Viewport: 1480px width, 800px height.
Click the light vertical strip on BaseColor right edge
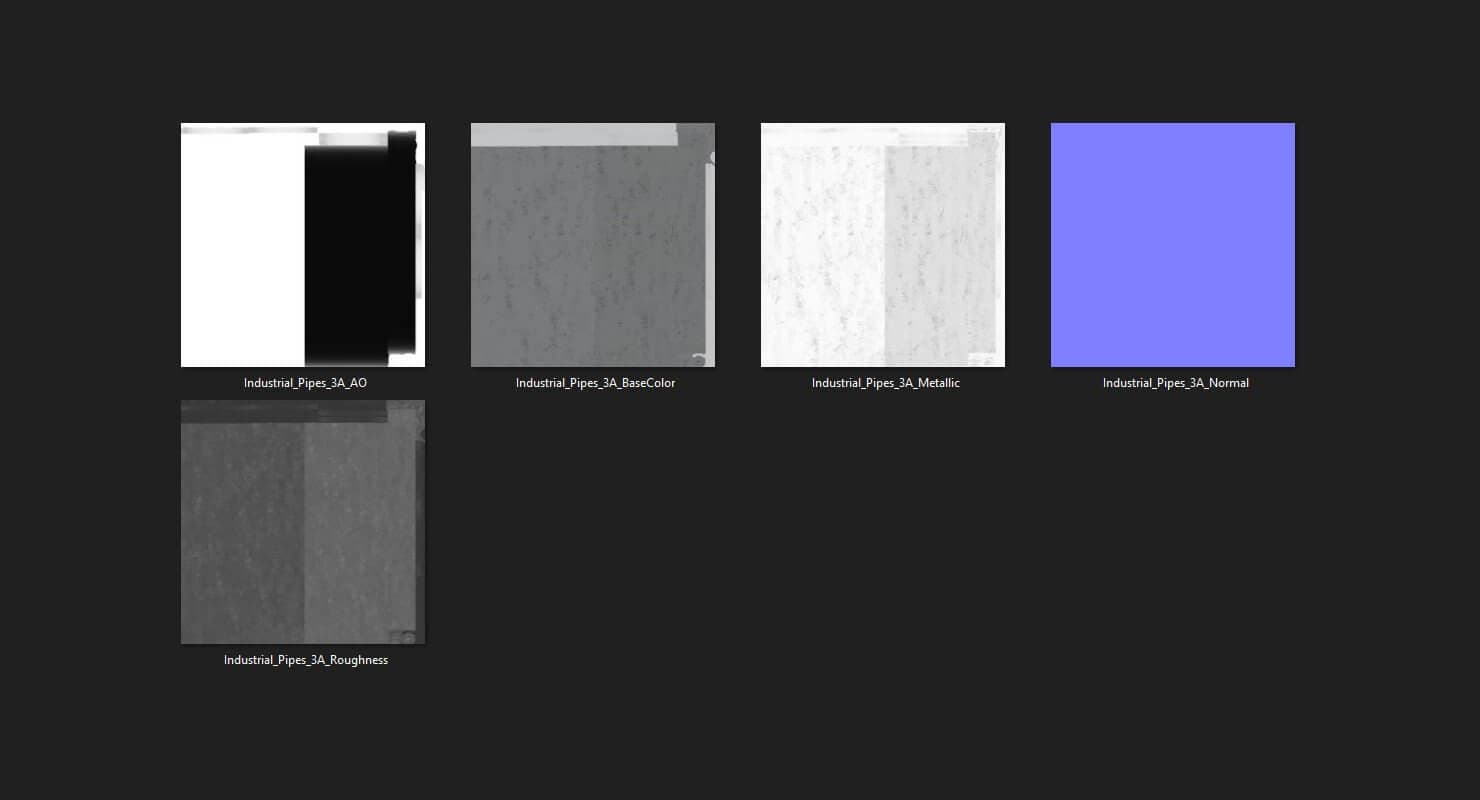click(x=710, y=260)
